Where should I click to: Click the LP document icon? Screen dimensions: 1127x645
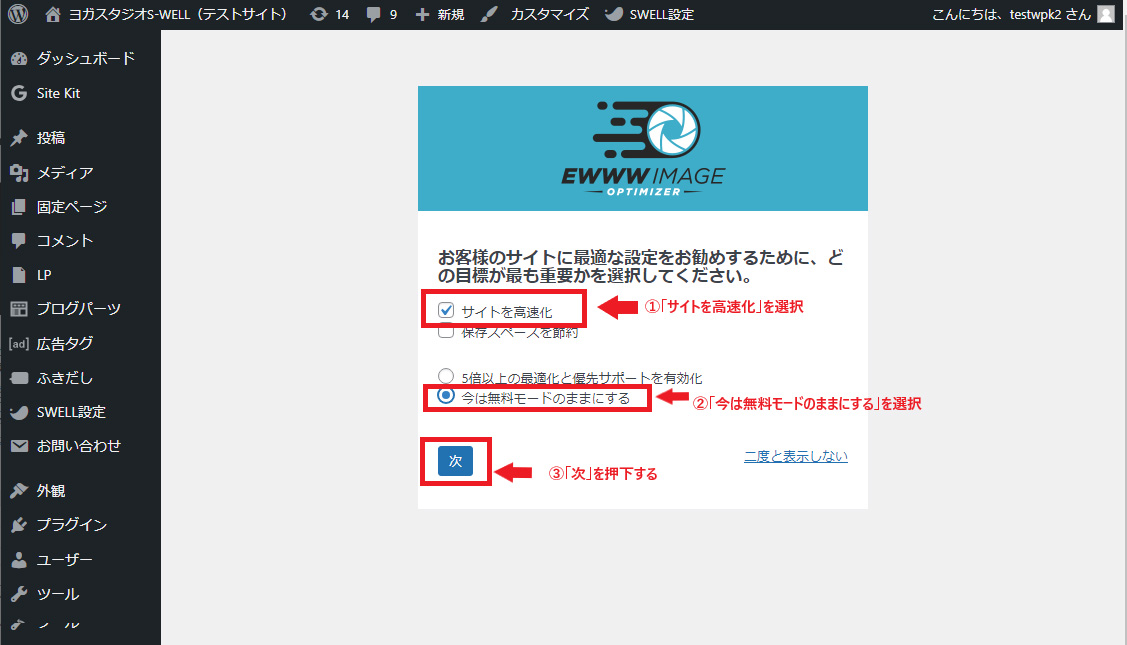click(19, 275)
